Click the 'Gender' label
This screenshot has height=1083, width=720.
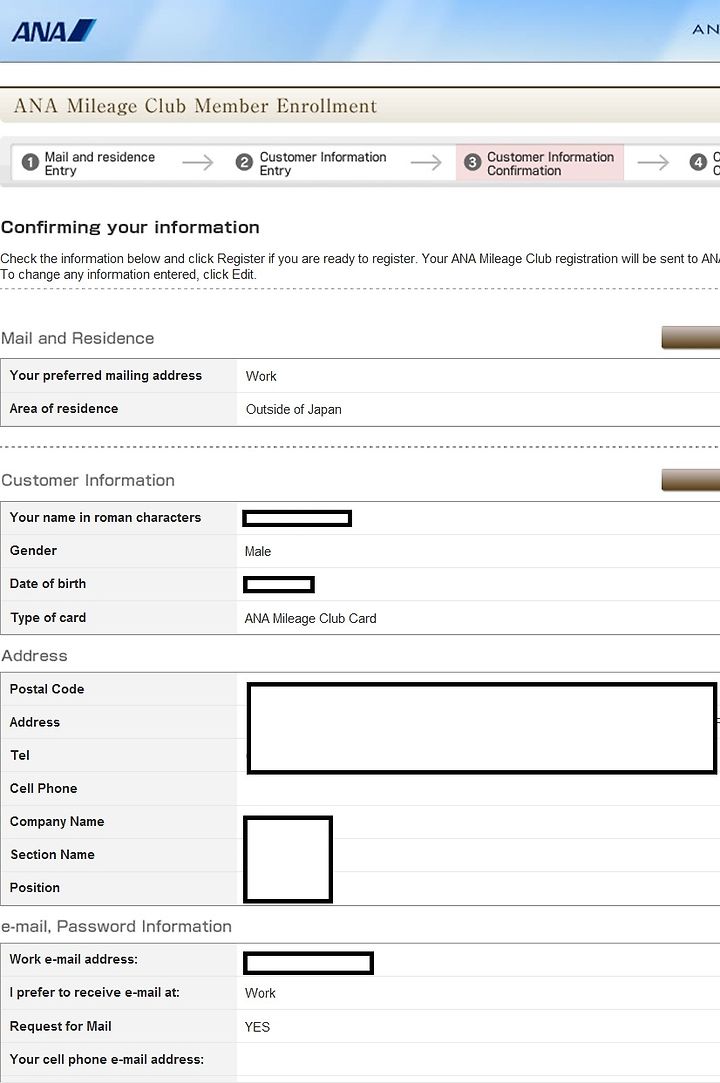pyautogui.click(x=33, y=550)
